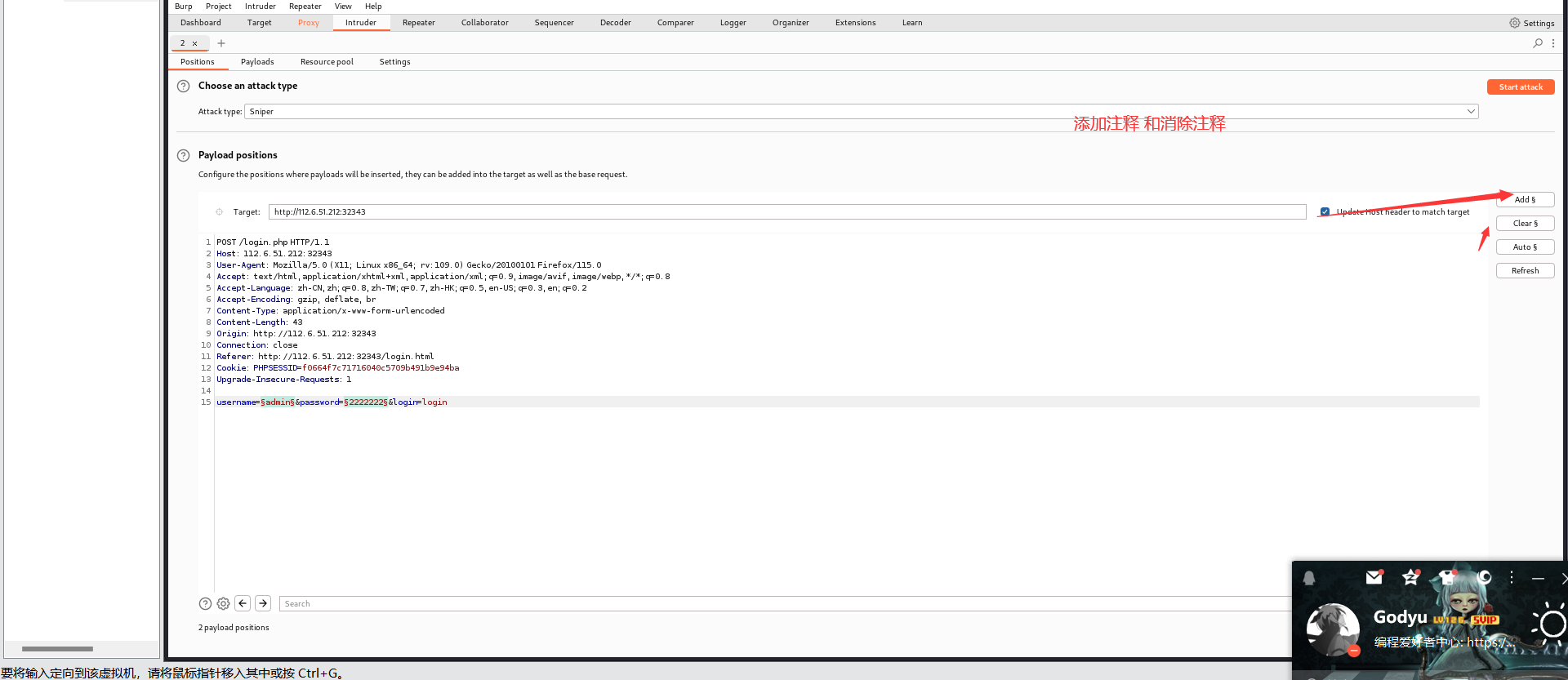This screenshot has height=680, width=1568.
Task: Open QQ mail envelope icon
Action: pos(1374,577)
